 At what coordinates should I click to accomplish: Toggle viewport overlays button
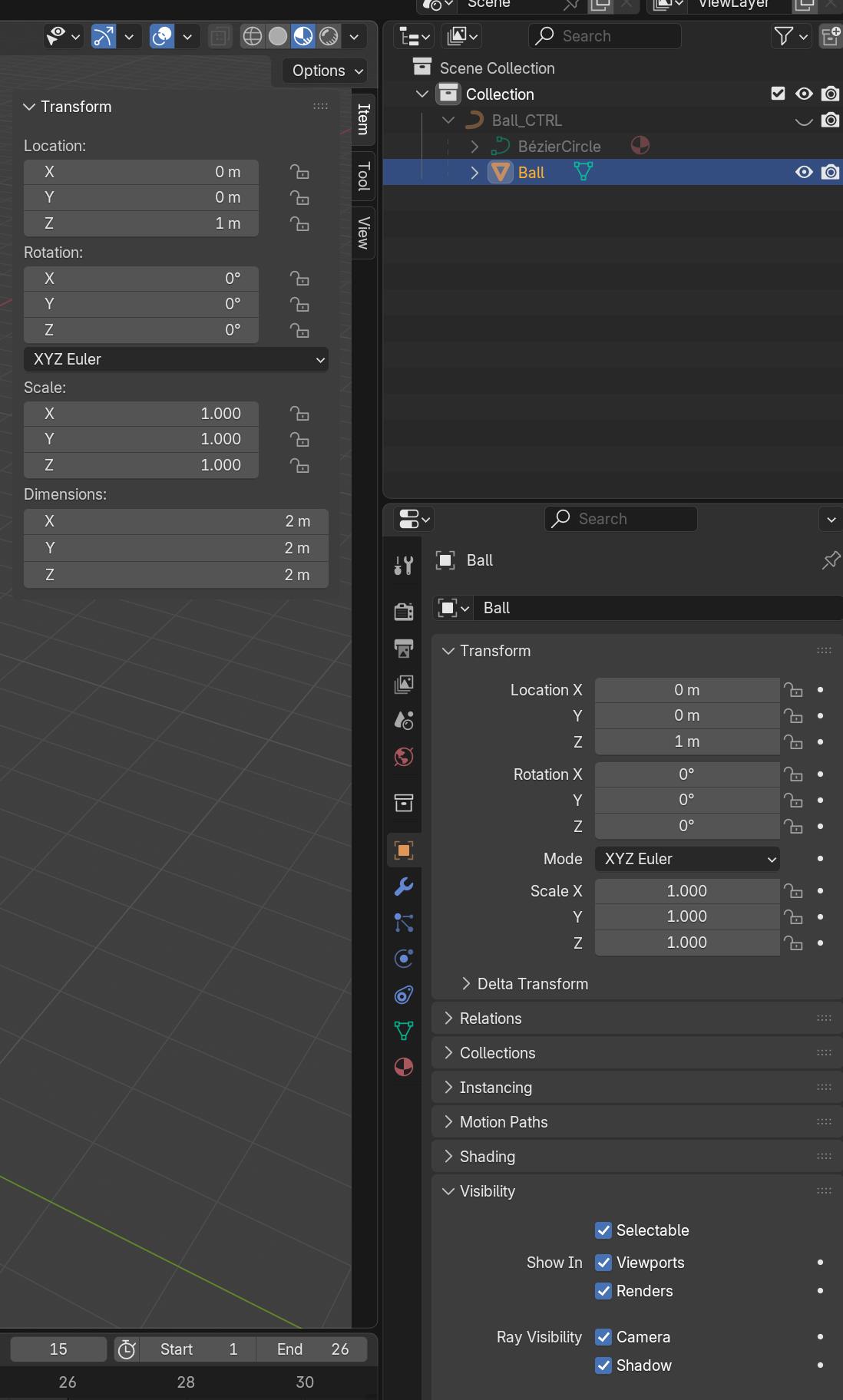(162, 36)
